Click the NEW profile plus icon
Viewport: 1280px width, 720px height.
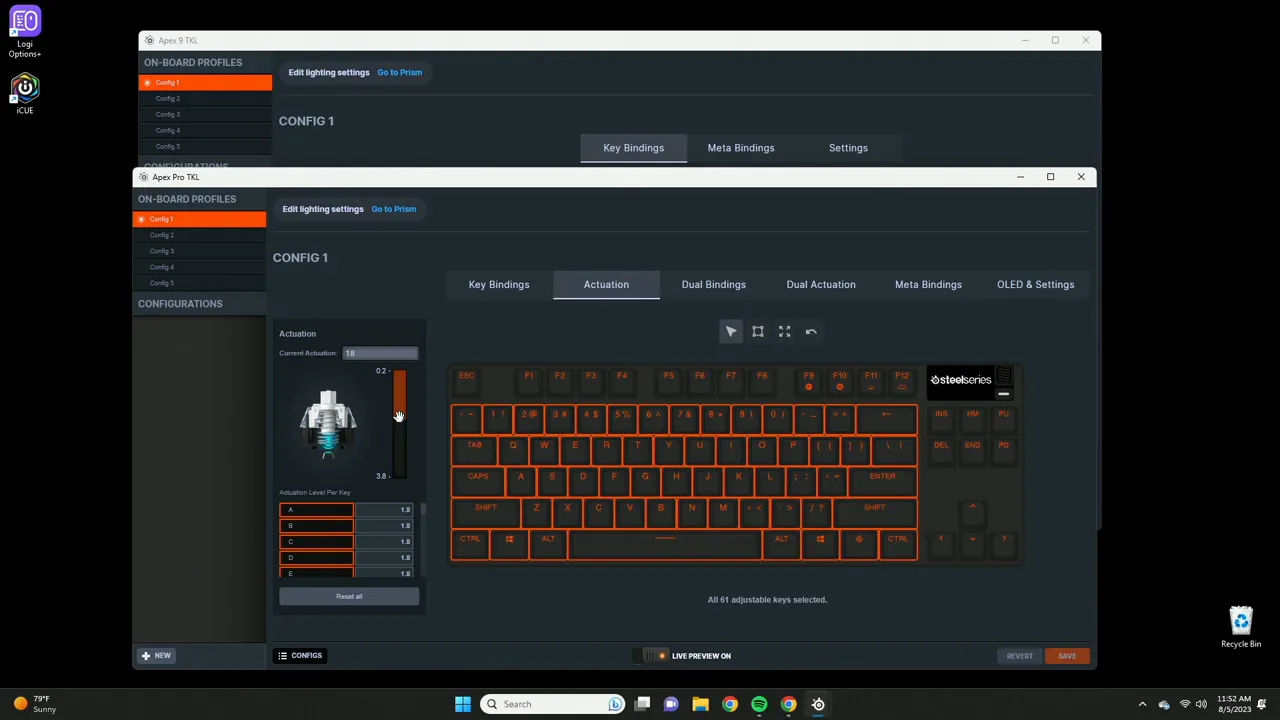[146, 655]
